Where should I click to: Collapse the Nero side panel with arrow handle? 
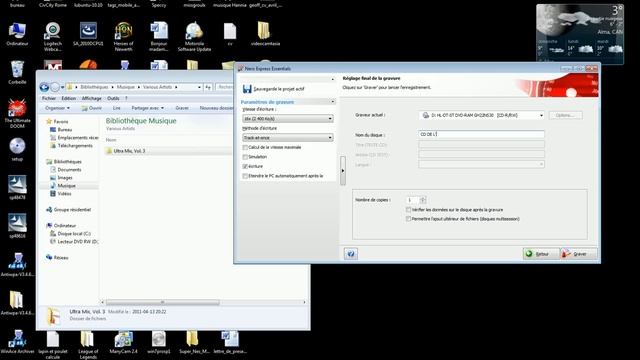342,171
